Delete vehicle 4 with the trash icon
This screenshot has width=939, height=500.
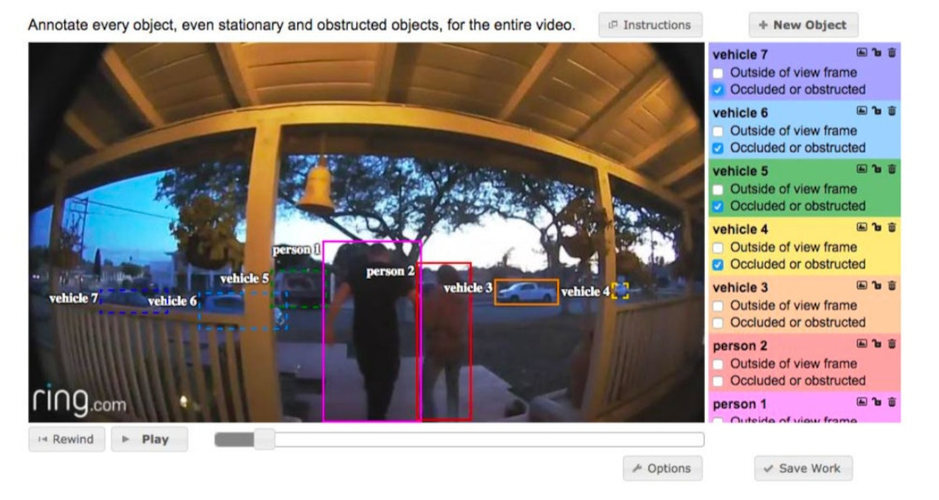[892, 228]
